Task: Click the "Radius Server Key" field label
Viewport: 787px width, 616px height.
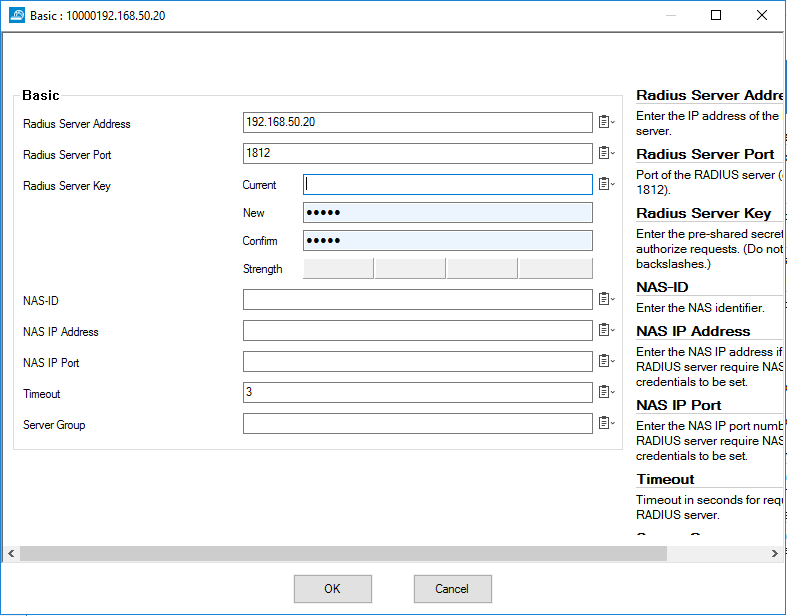Action: (67, 186)
